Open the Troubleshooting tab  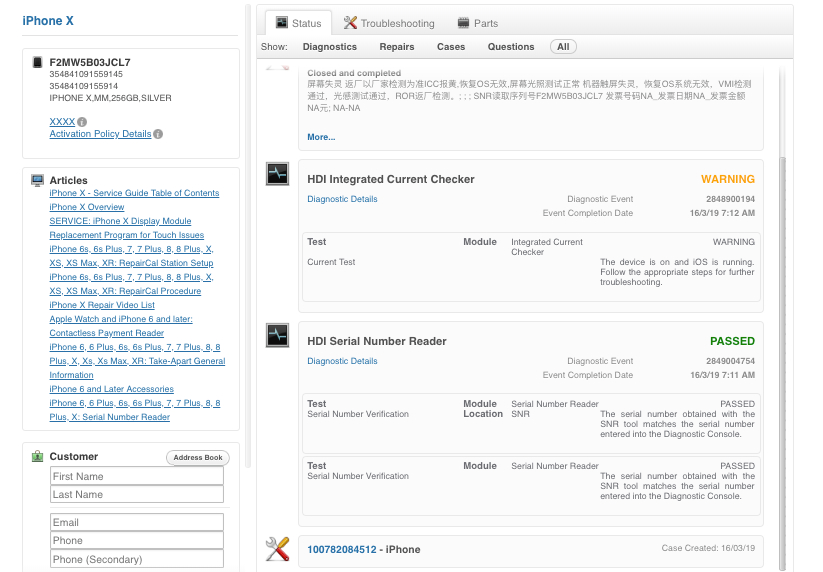pyautogui.click(x=389, y=23)
